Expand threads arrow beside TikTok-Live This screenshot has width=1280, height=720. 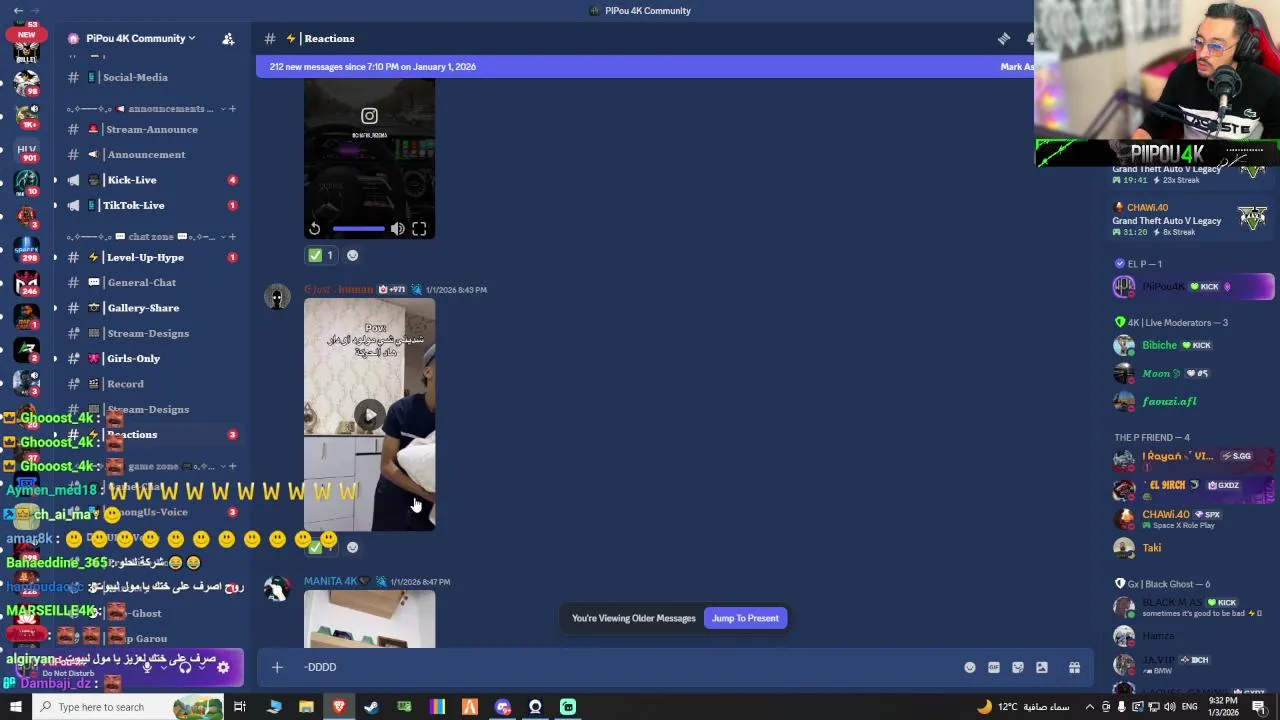55,205
